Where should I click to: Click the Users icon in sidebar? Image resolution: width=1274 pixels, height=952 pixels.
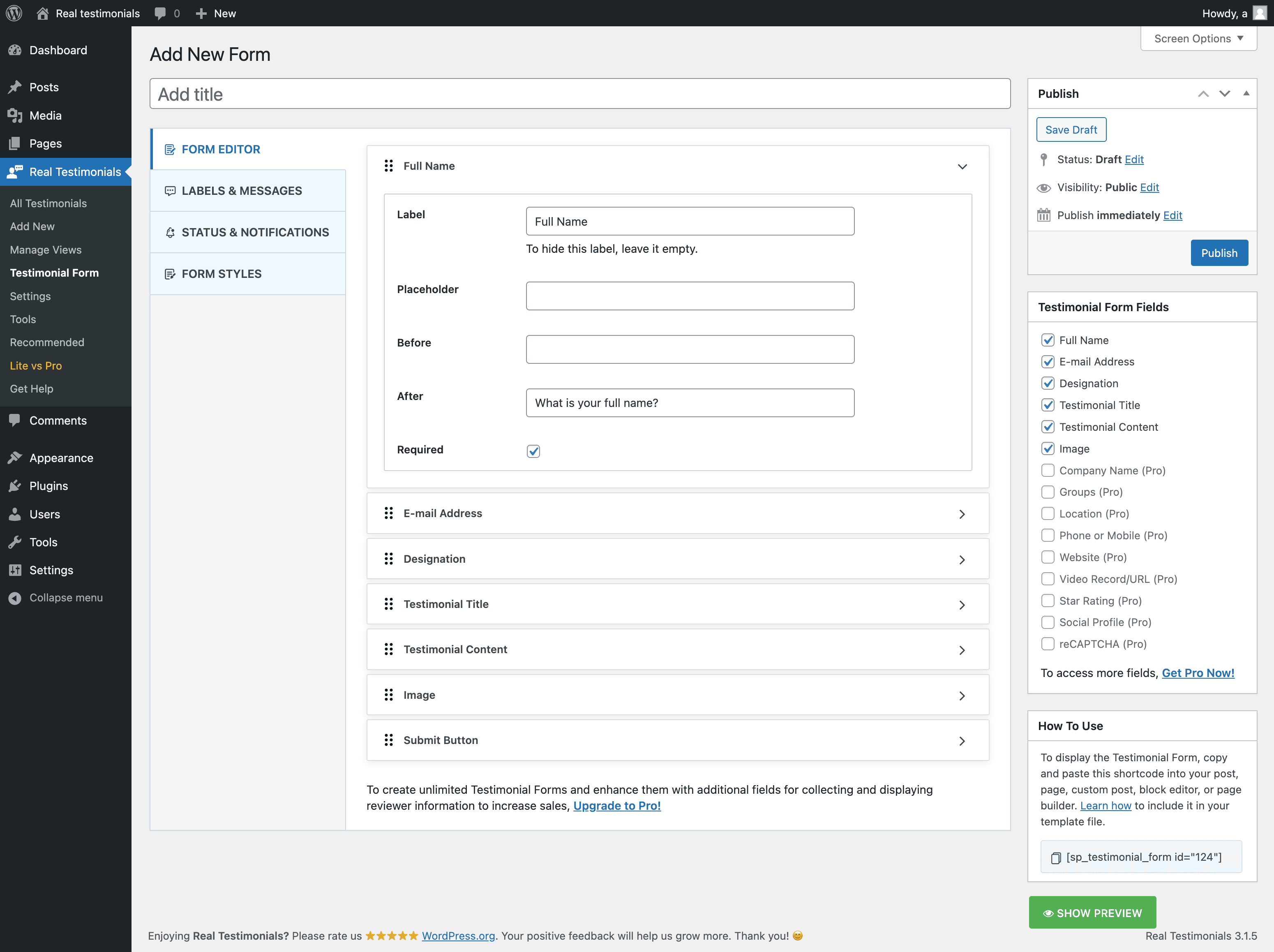coord(15,514)
